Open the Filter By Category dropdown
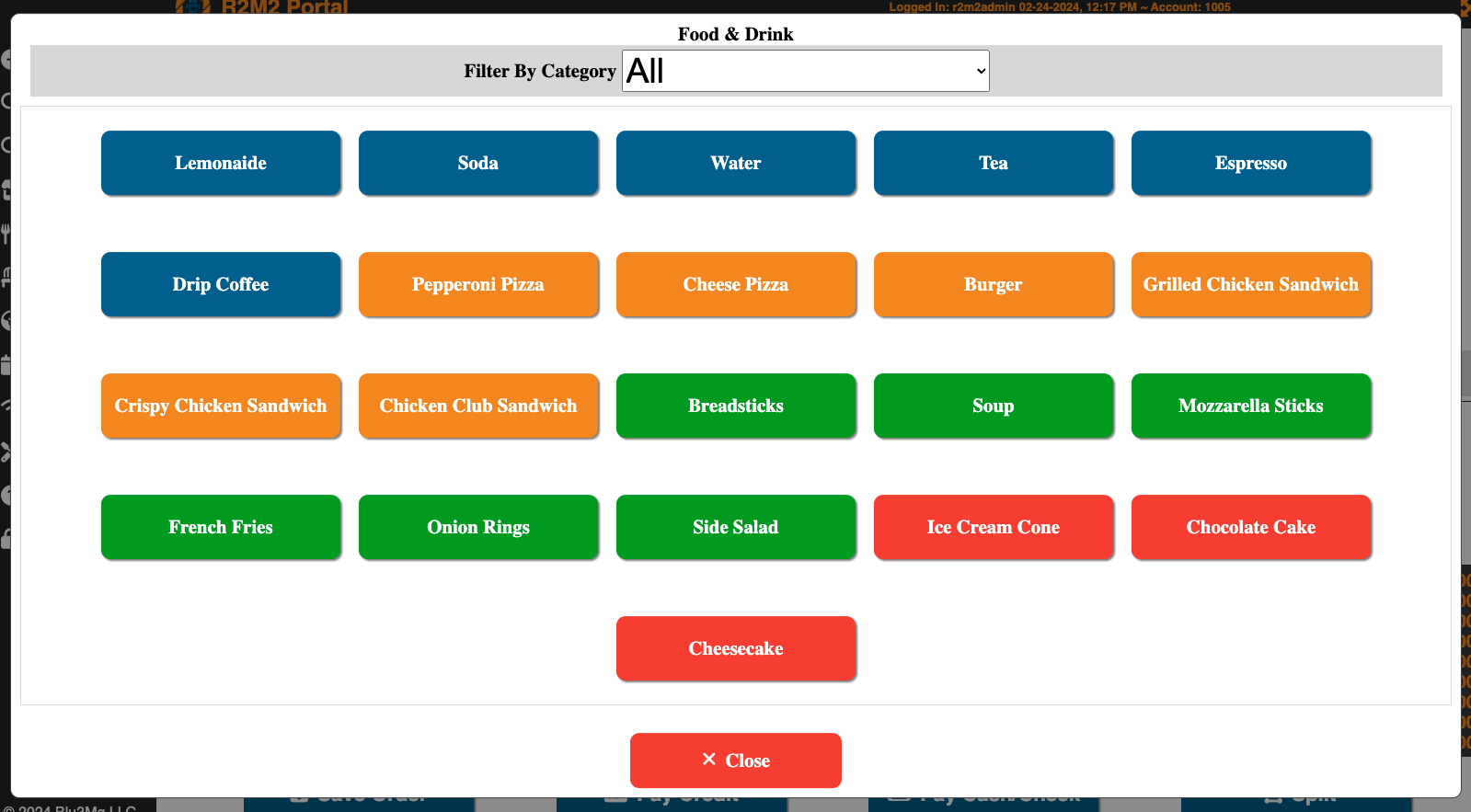This screenshot has height=812, width=1471. tap(805, 71)
